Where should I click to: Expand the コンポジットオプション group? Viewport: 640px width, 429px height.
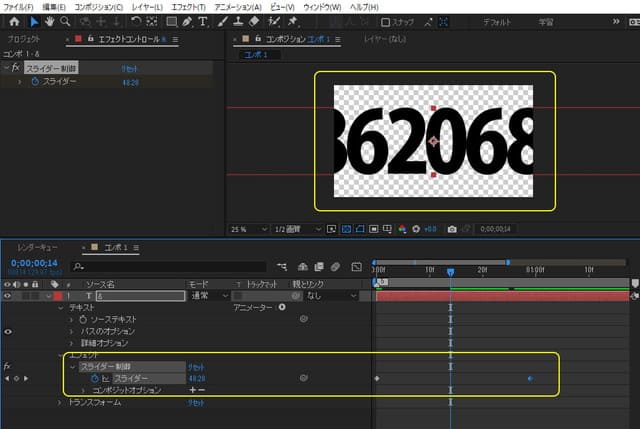click(83, 391)
